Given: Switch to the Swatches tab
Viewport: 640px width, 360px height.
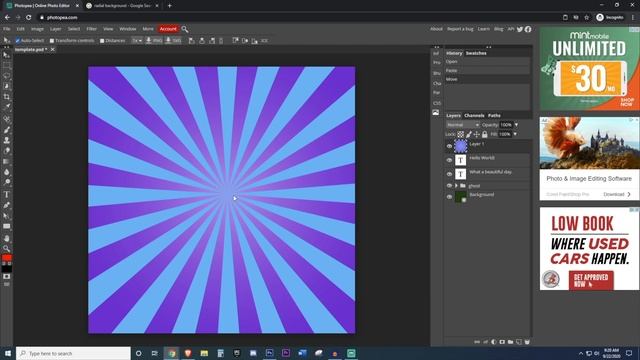Looking at the screenshot, I should 476,53.
